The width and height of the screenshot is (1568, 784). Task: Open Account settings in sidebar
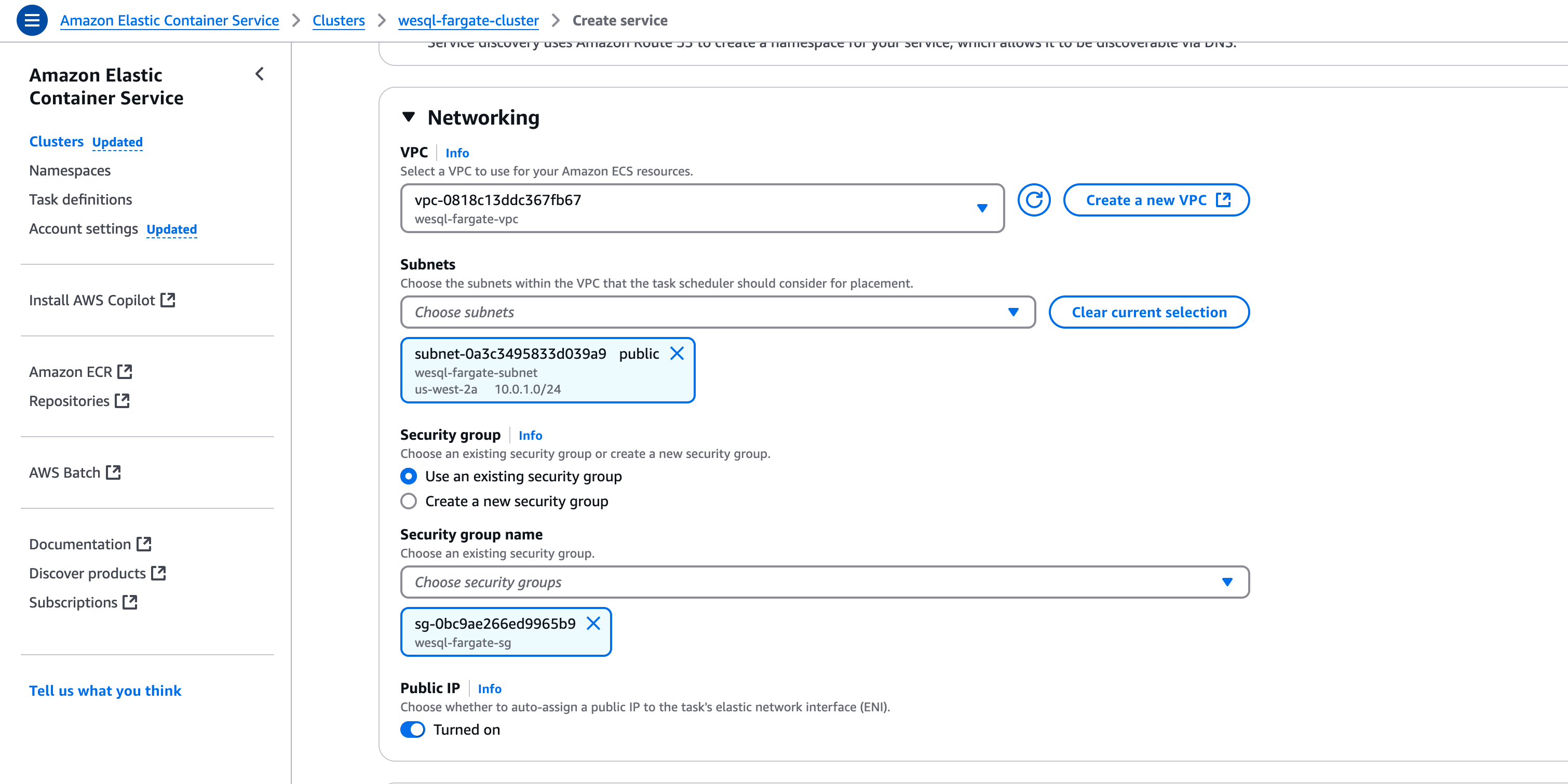point(84,228)
